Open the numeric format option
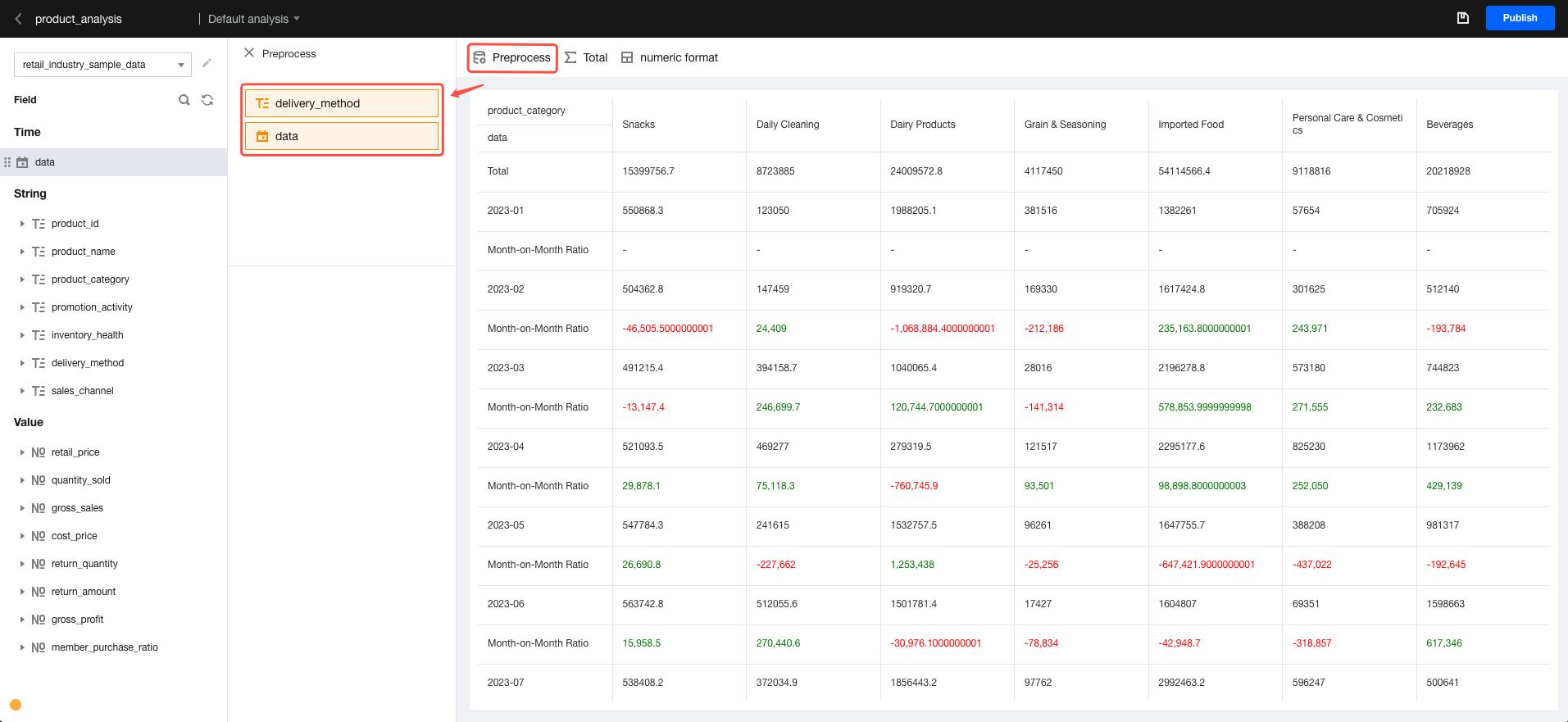This screenshot has height=722, width=1568. click(x=670, y=58)
